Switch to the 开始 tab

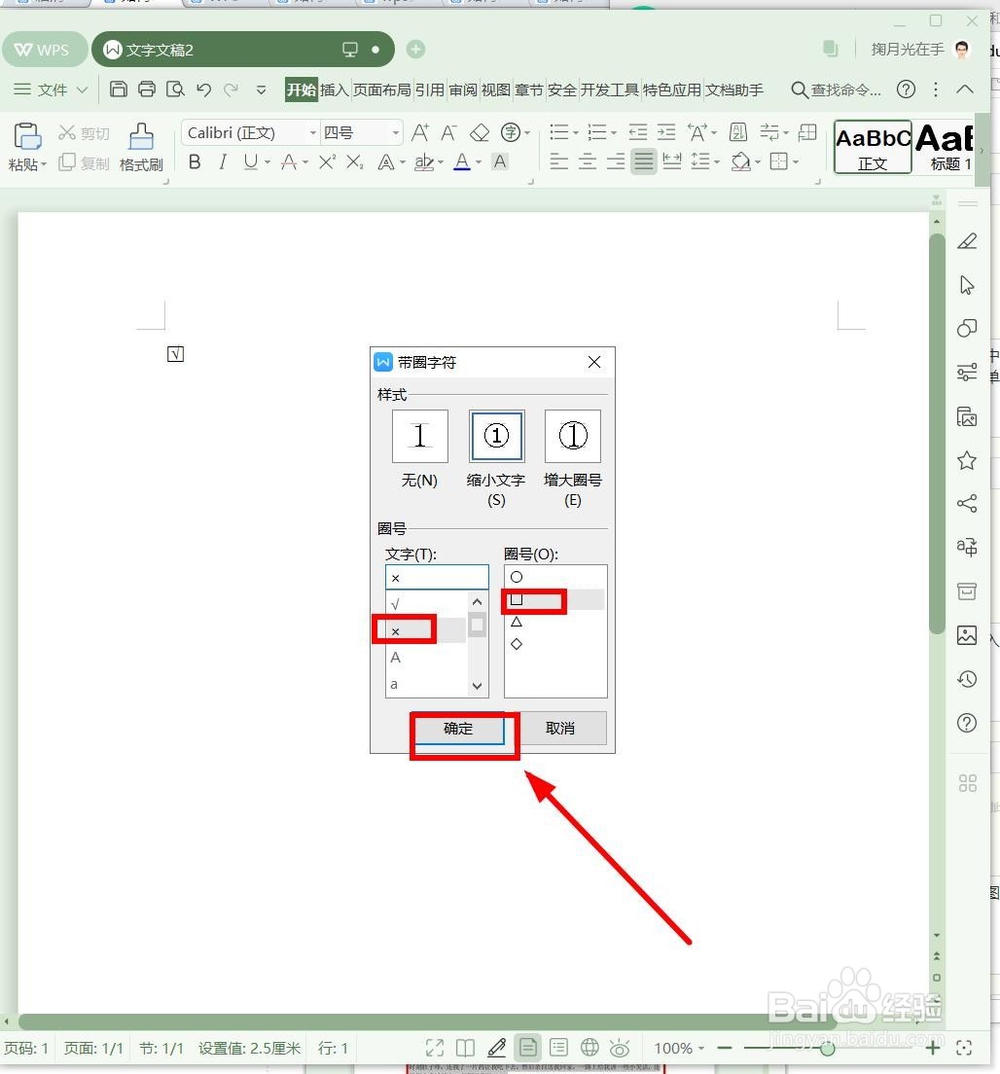point(301,90)
